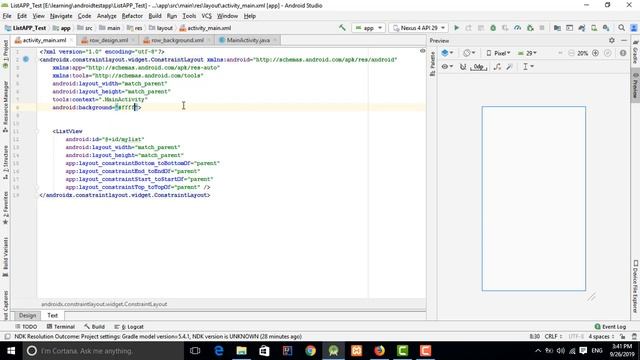
Task: Click Clear All Constraints icon
Action: point(497,67)
